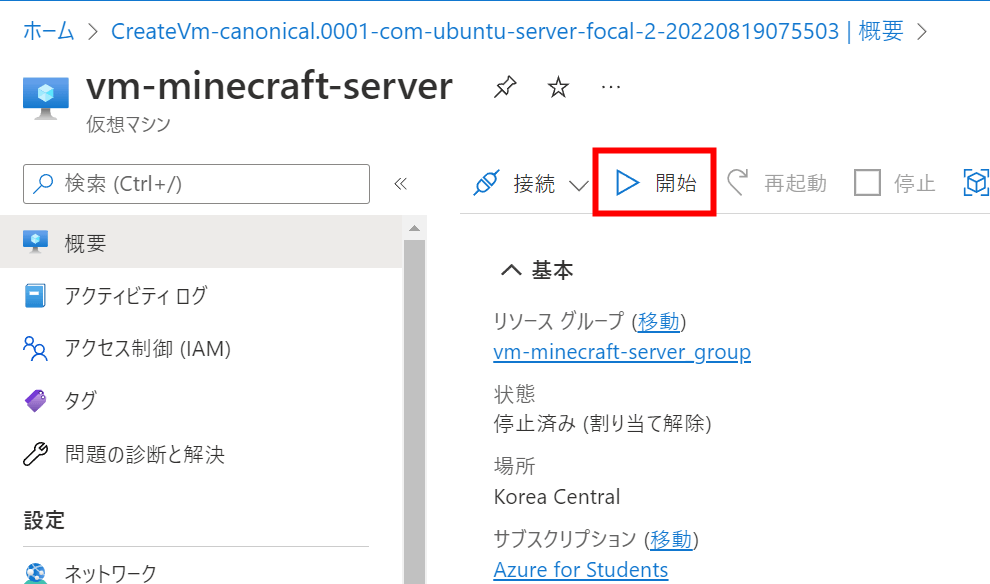Click the breadcrumb chevron after 概要
This screenshot has height=584, width=990.
tap(922, 32)
